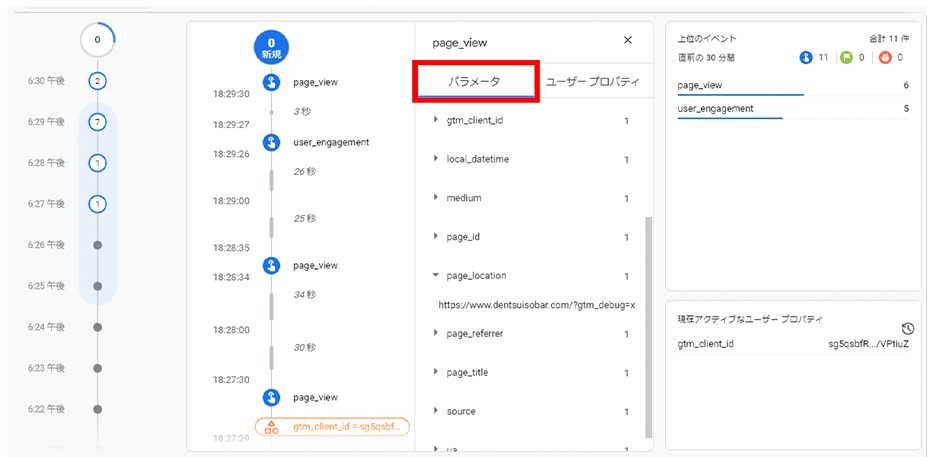Viewport: 927px width, 457px height.
Task: Open page_view in top events list
Action: coord(700,86)
